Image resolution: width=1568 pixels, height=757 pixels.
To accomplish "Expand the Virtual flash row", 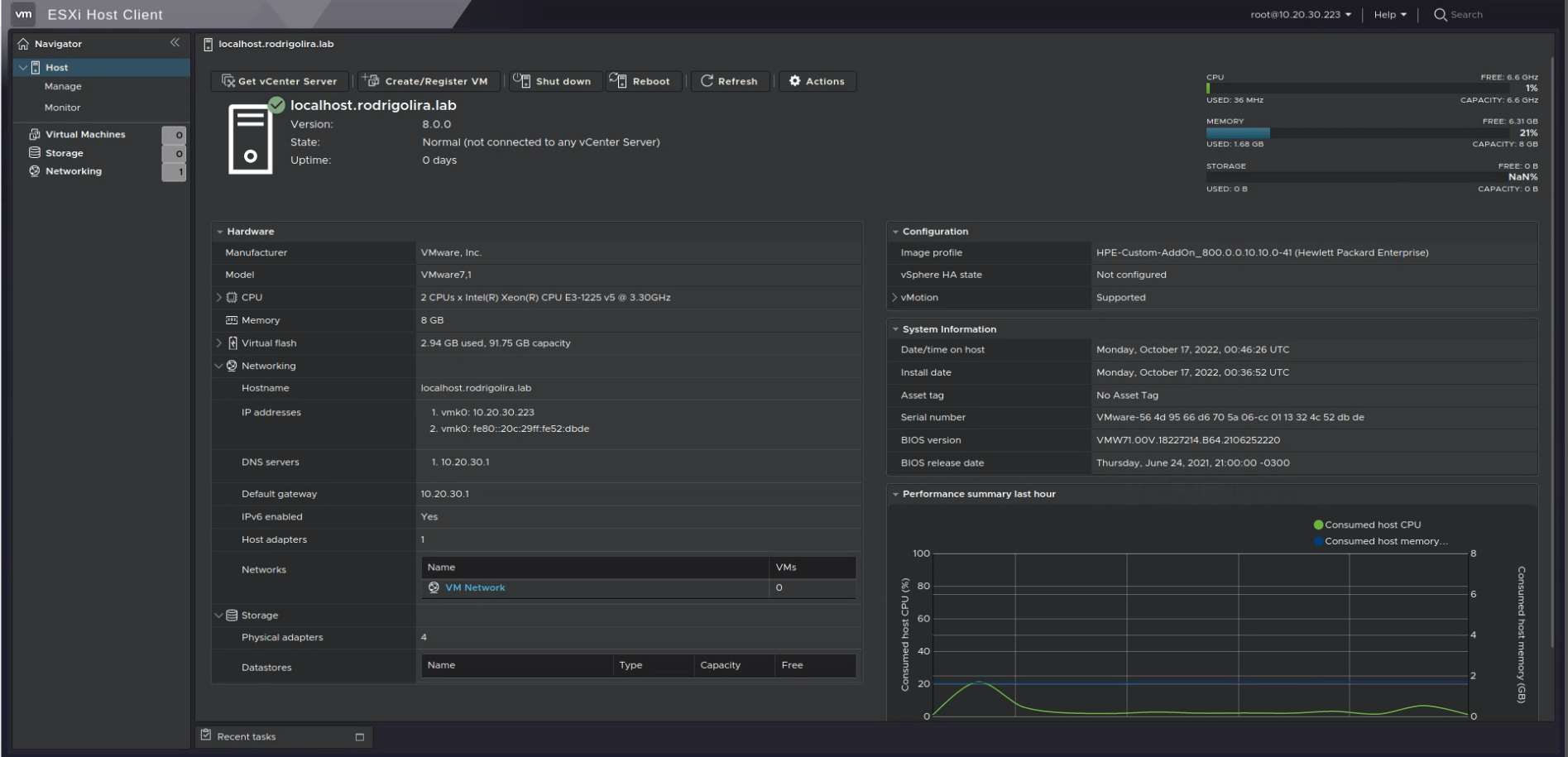I will [x=219, y=343].
